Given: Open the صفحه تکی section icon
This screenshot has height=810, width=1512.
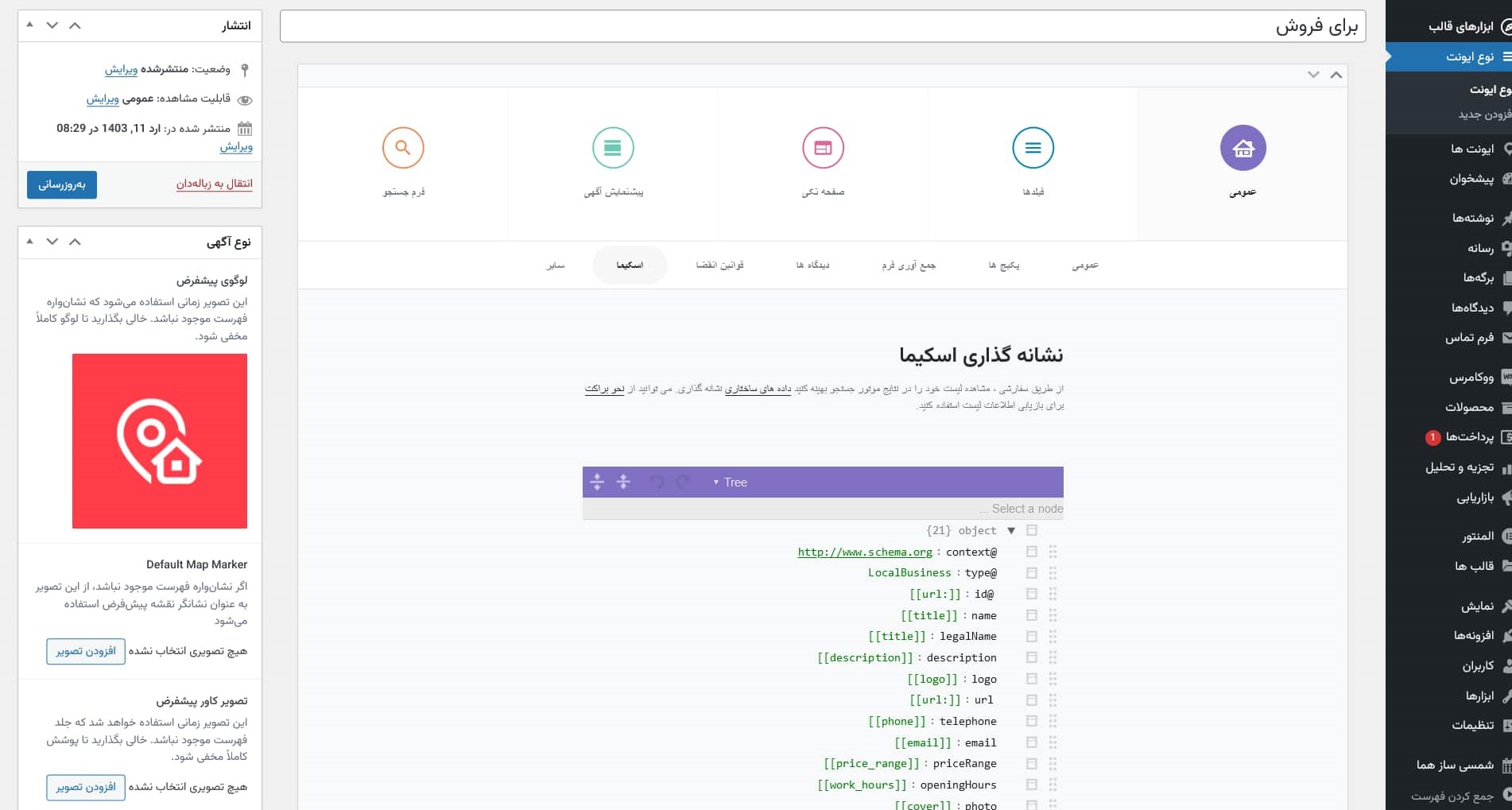Looking at the screenshot, I should click(x=823, y=148).
